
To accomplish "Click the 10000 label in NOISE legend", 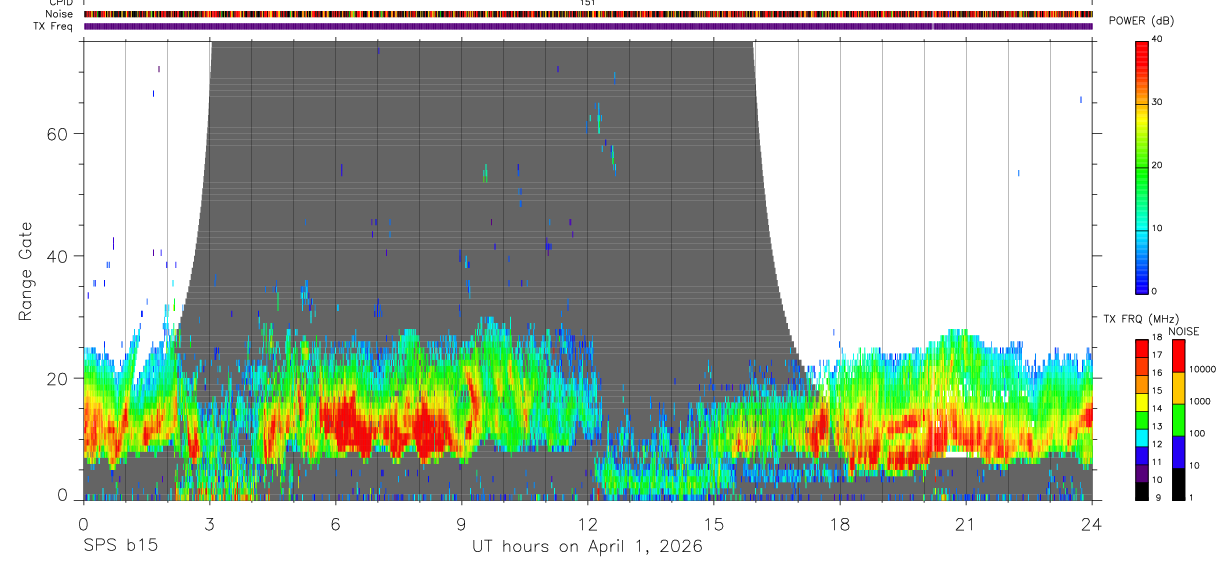I will pyautogui.click(x=1201, y=369).
